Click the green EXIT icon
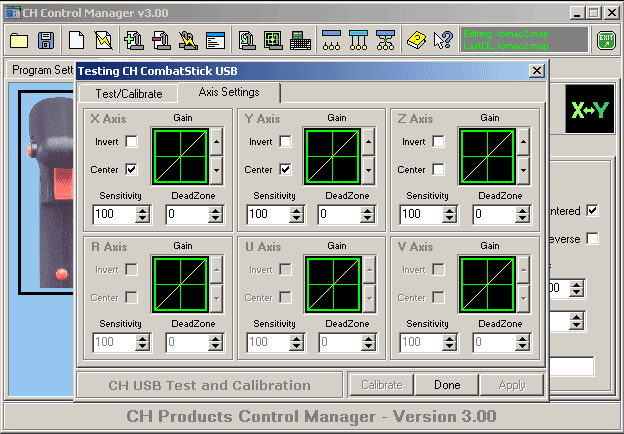 606,40
